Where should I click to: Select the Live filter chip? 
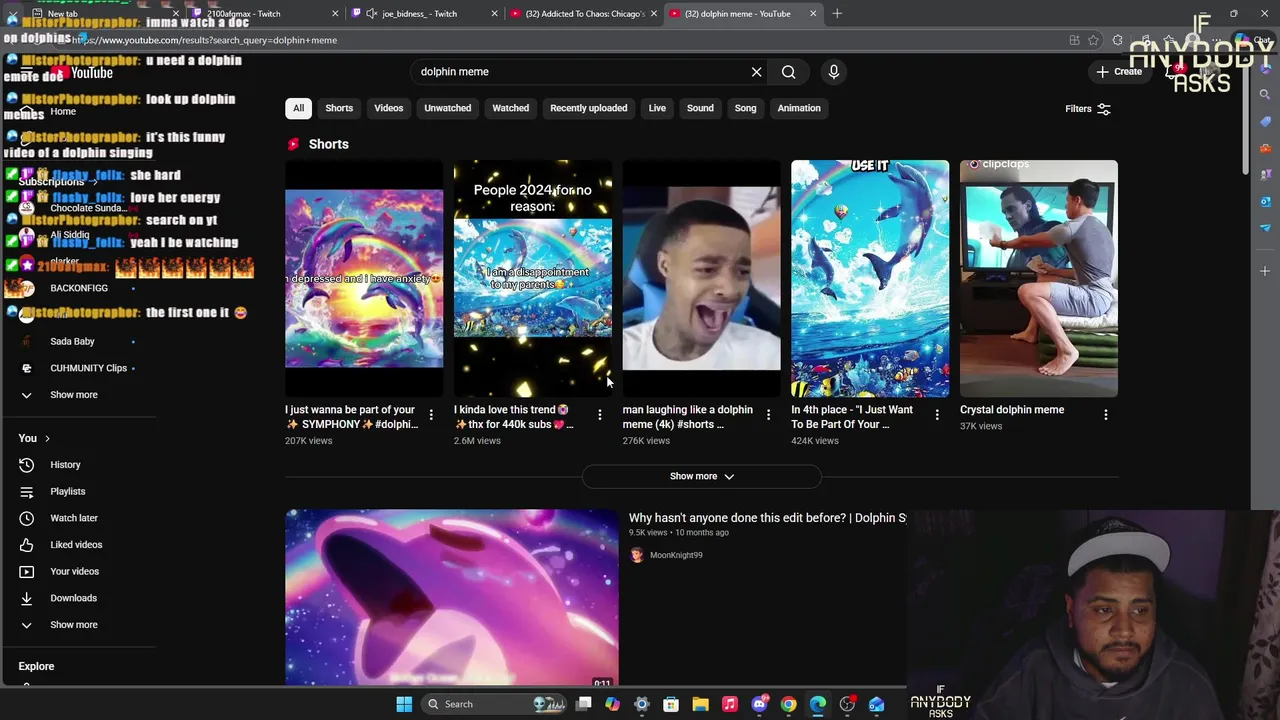657,108
